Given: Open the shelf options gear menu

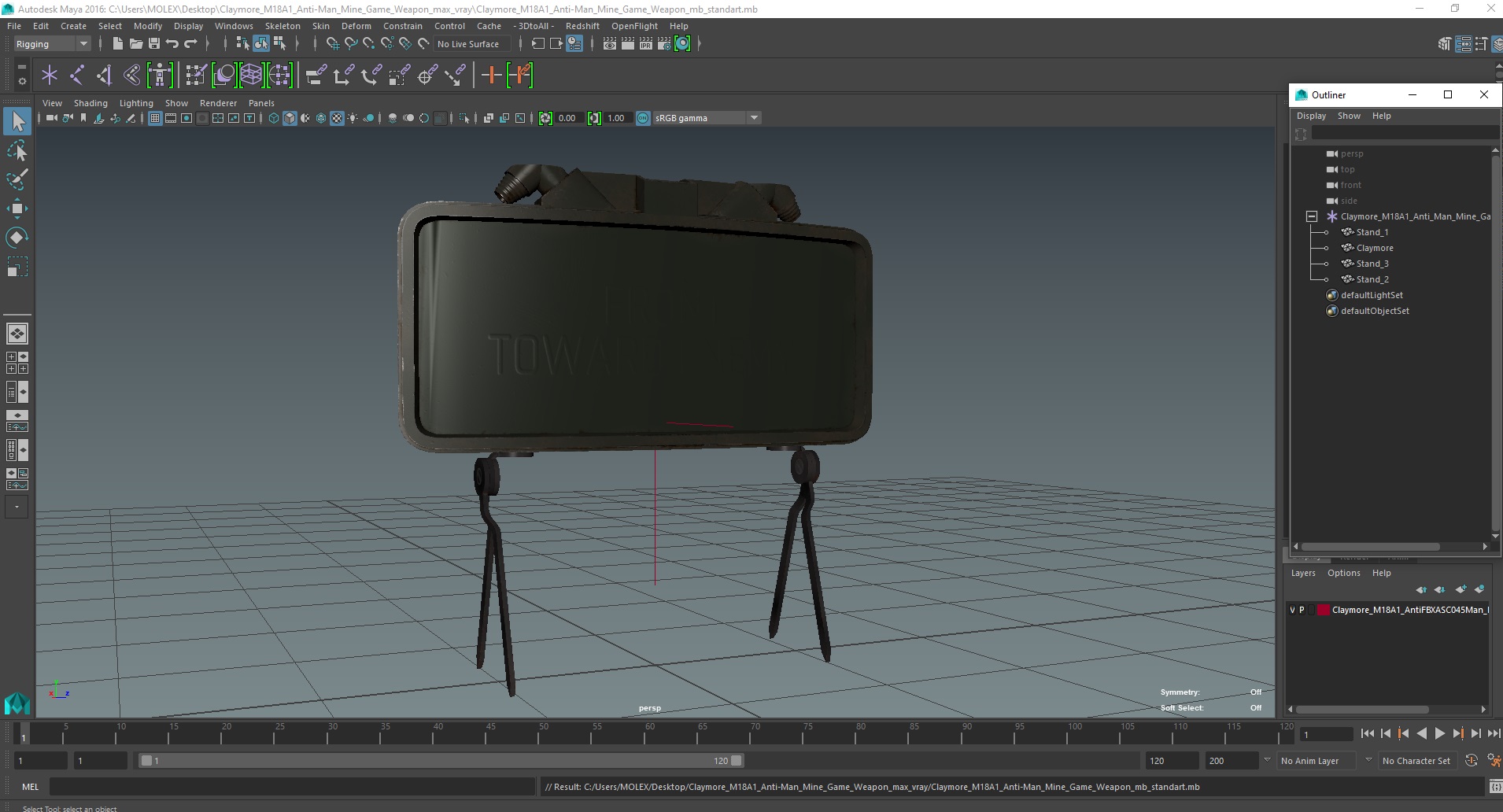Looking at the screenshot, I should (x=21, y=81).
